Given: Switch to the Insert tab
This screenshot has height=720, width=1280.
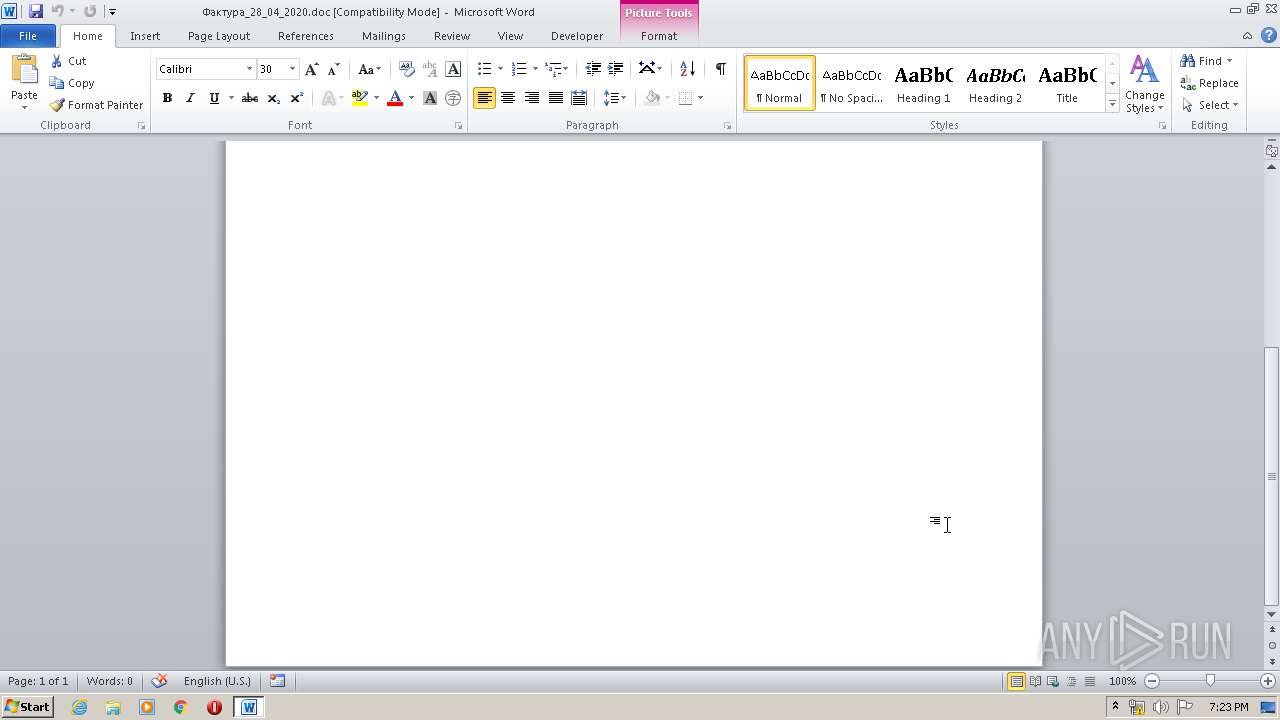Looking at the screenshot, I should [x=145, y=35].
